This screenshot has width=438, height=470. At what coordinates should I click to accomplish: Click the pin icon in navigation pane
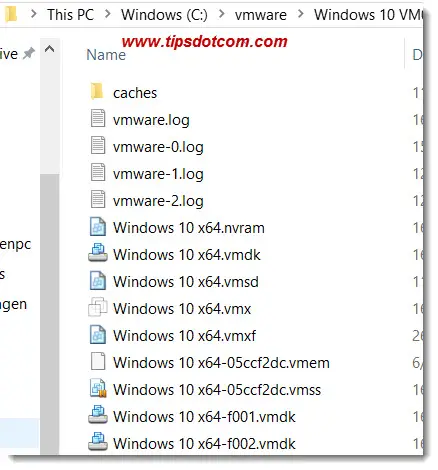click(29, 54)
